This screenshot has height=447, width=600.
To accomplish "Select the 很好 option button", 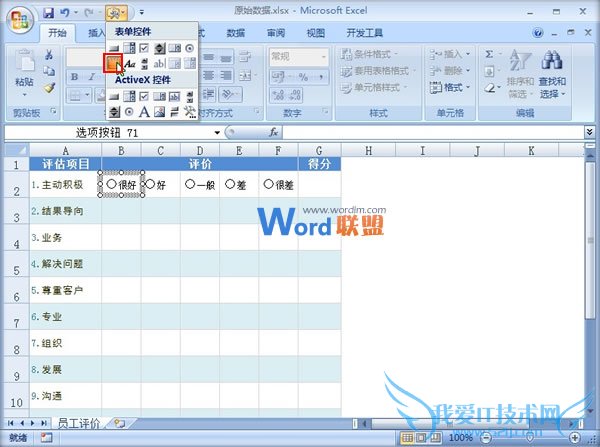I will click(x=111, y=184).
